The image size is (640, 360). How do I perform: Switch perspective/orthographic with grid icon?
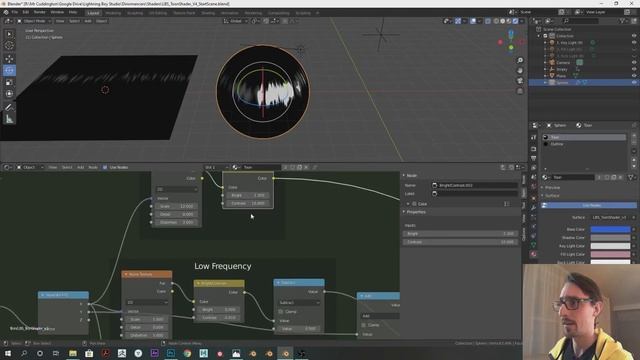pyautogui.click(x=520, y=91)
